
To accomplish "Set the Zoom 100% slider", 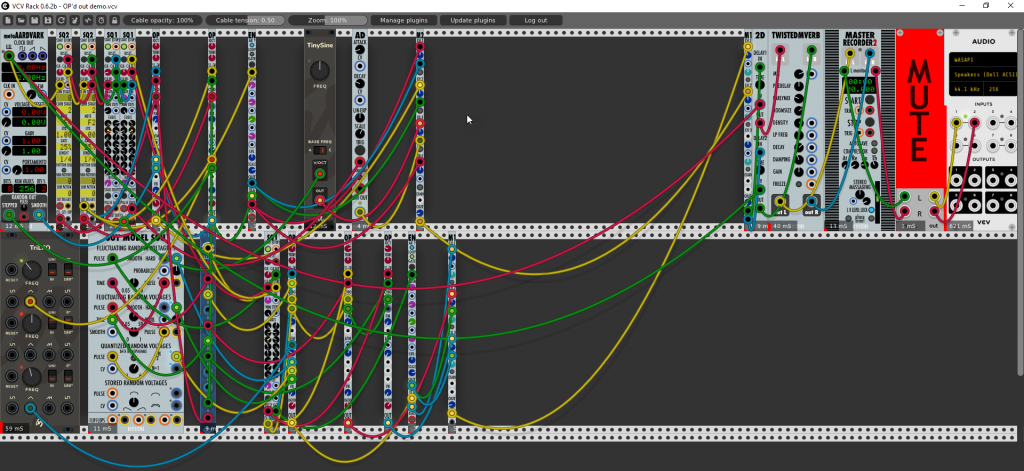I will click(x=328, y=20).
